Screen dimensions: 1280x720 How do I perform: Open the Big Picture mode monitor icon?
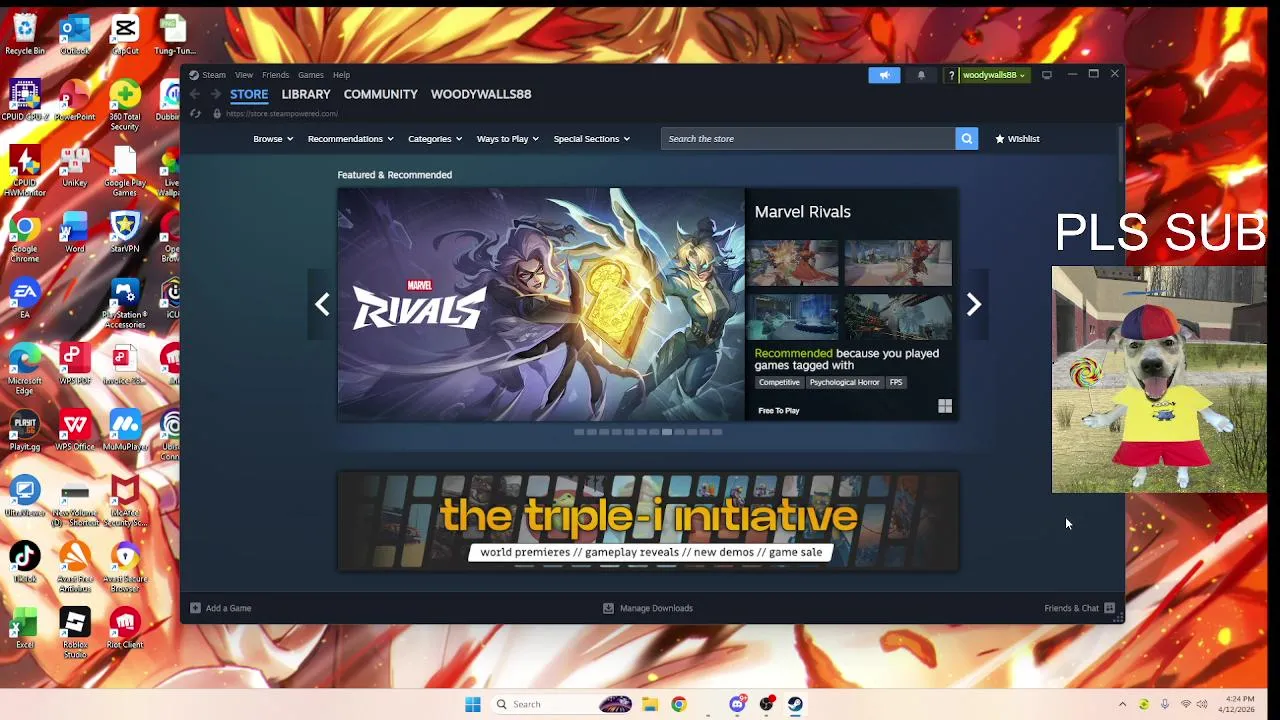[x=1047, y=75]
